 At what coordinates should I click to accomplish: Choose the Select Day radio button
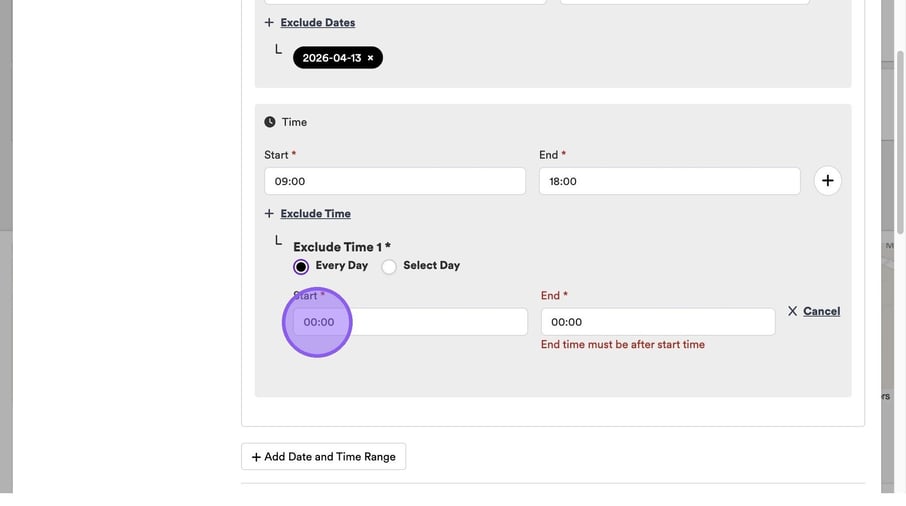pos(389,267)
